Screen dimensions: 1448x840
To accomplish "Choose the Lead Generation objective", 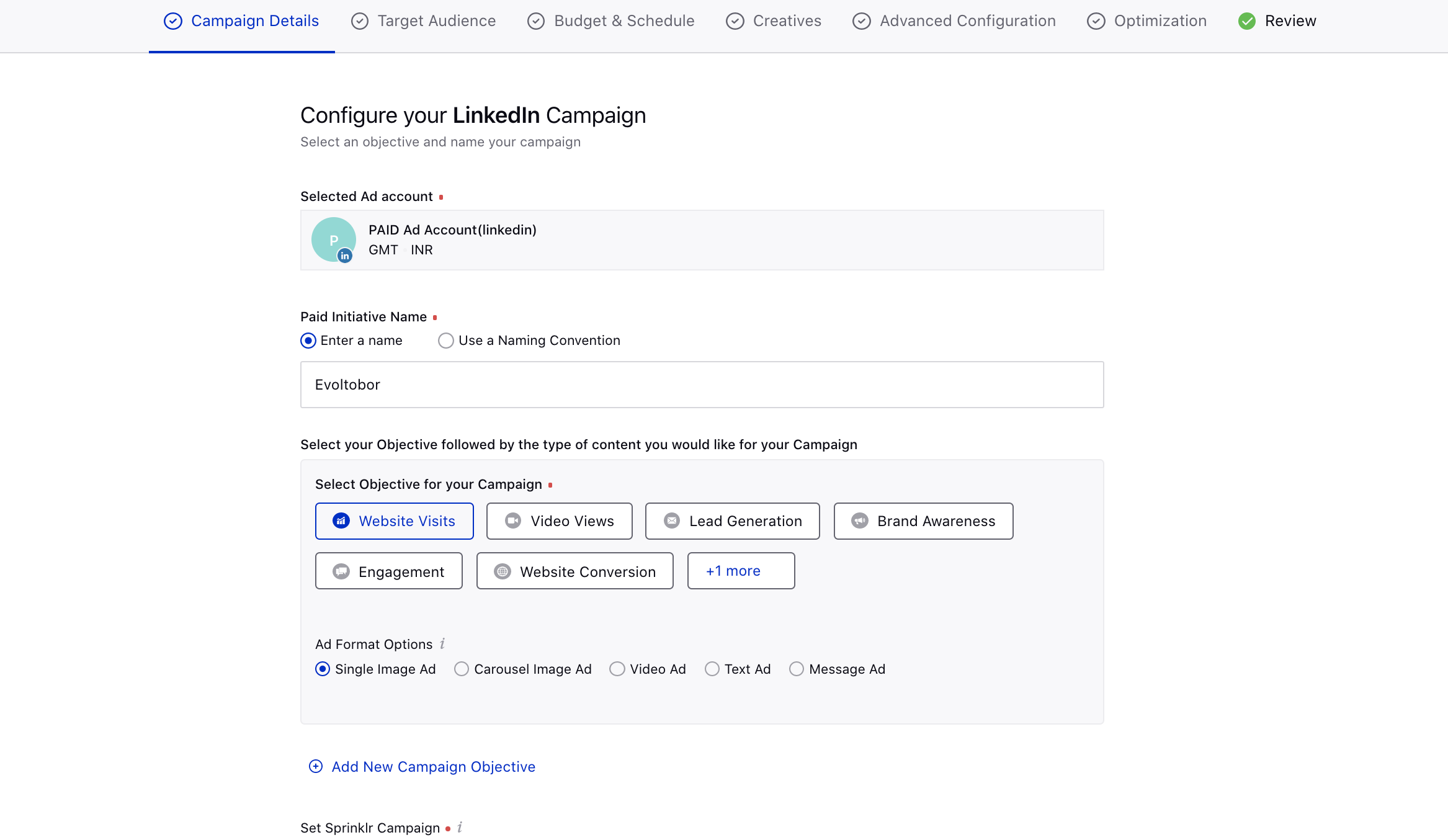I will (733, 521).
